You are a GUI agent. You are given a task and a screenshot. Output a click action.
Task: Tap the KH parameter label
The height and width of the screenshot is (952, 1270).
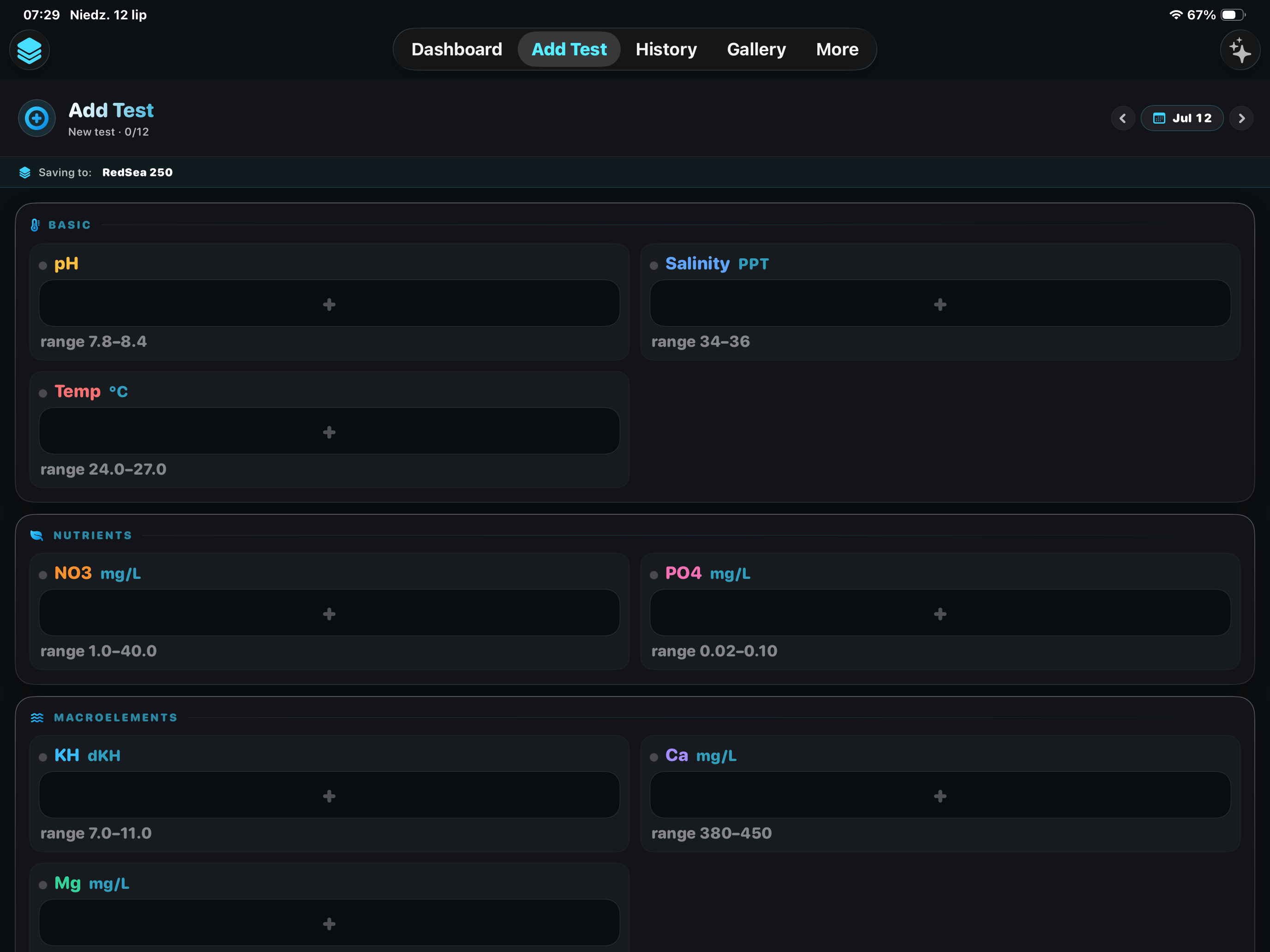coord(66,756)
